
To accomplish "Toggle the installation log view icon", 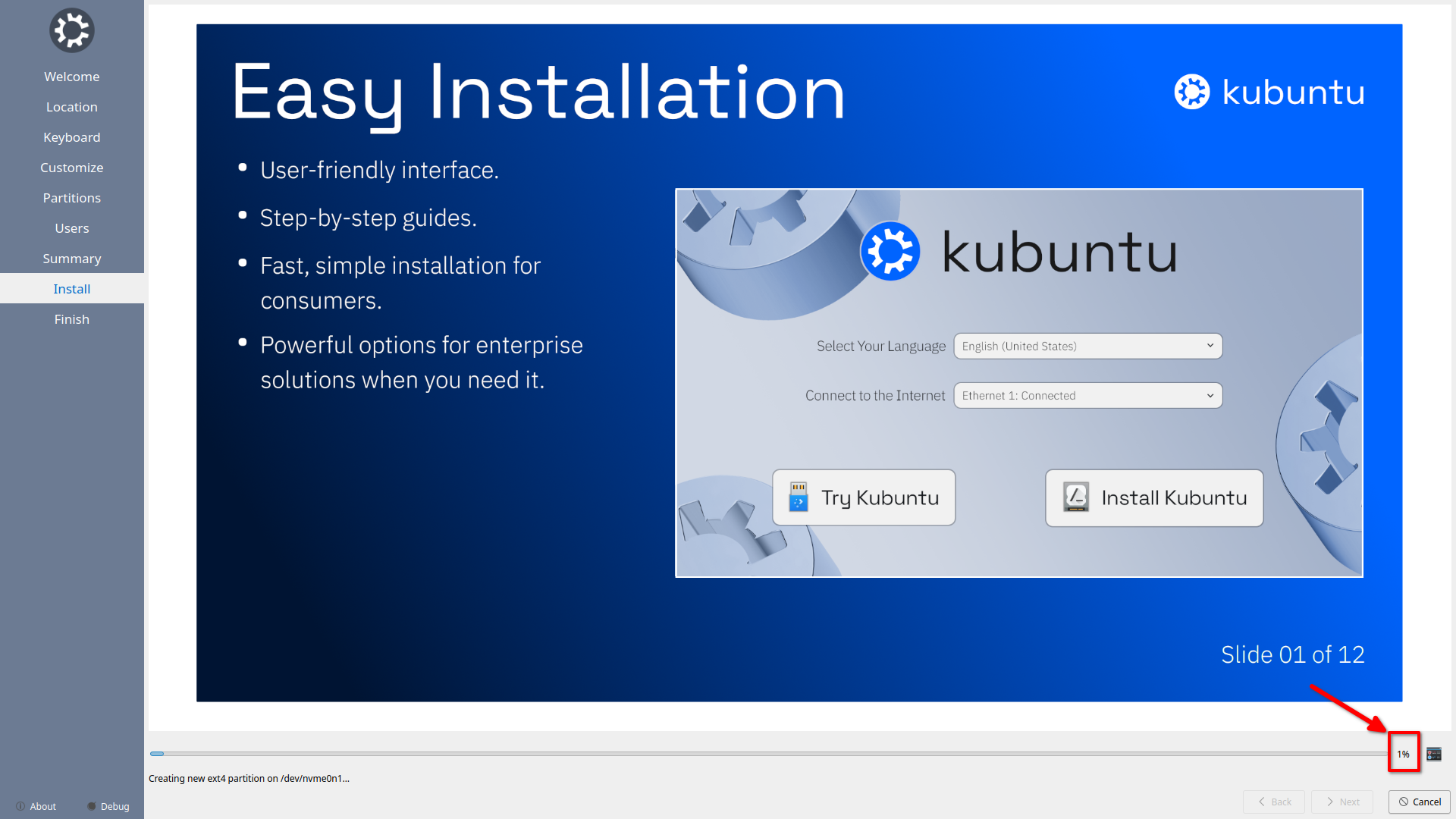I will pos(1433,754).
